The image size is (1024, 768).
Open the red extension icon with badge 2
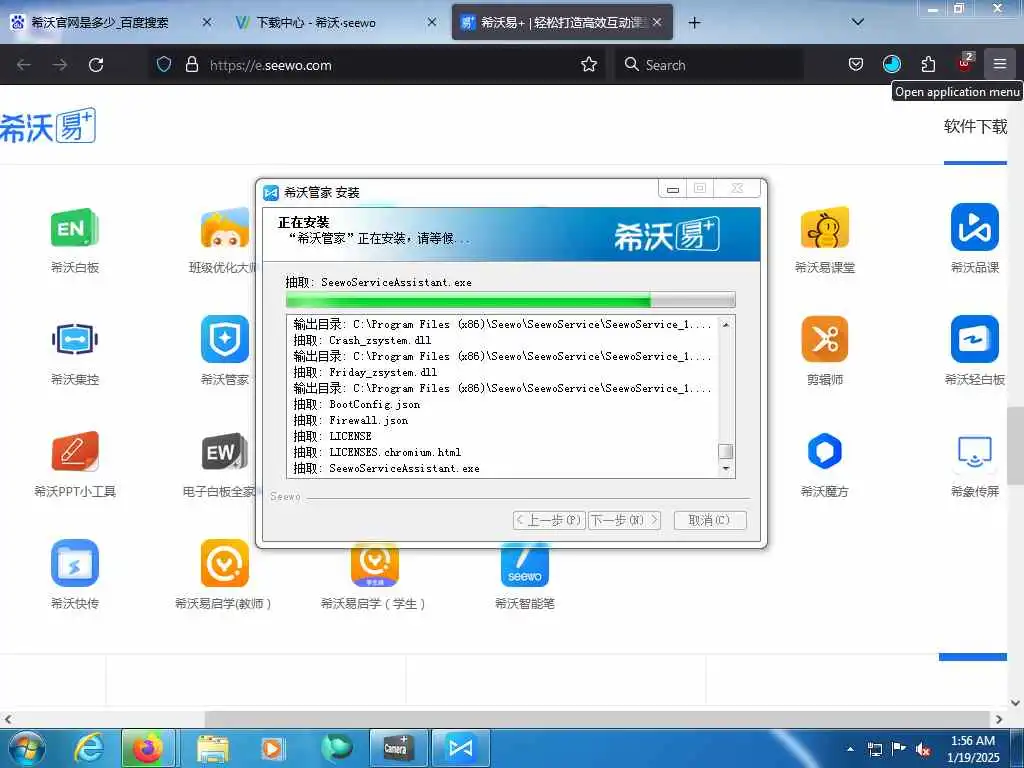(x=964, y=63)
